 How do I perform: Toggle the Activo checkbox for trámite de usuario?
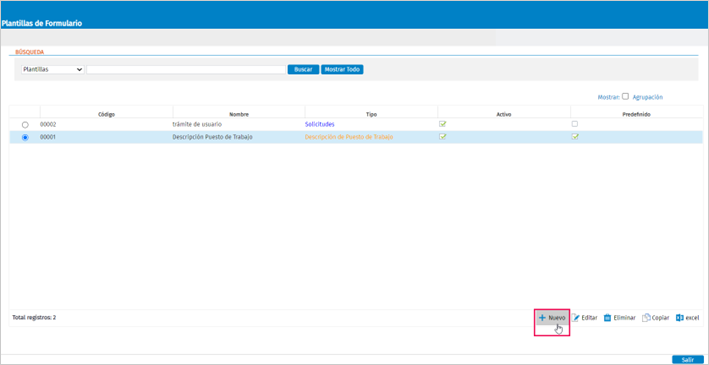(x=443, y=124)
